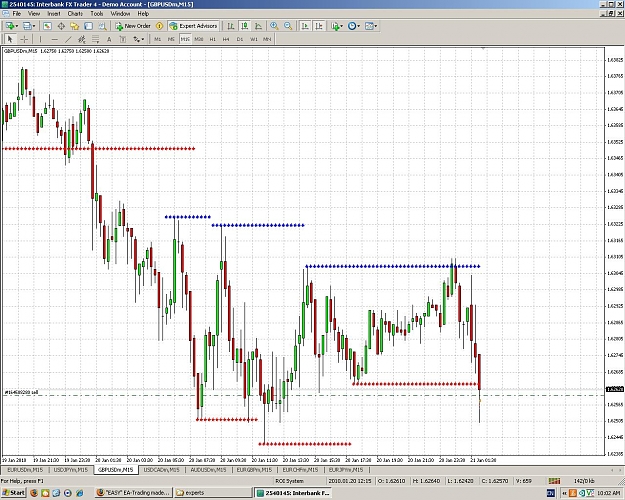Image resolution: width=625 pixels, height=500 pixels.
Task: Switch to the EURCHFm,M15 chart tab
Action: coord(300,470)
